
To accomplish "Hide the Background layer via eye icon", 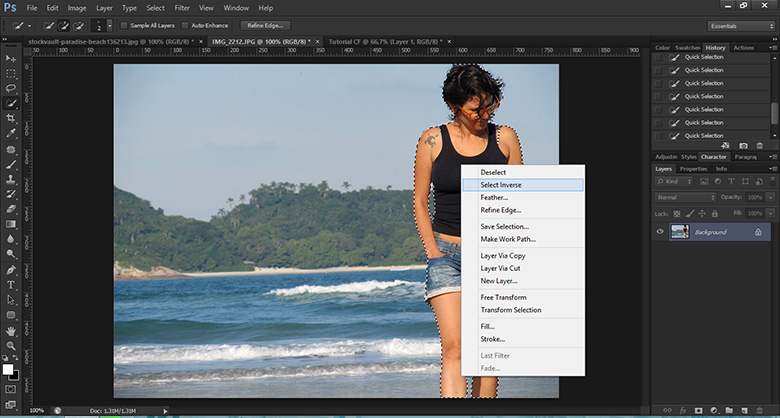I will 660,232.
